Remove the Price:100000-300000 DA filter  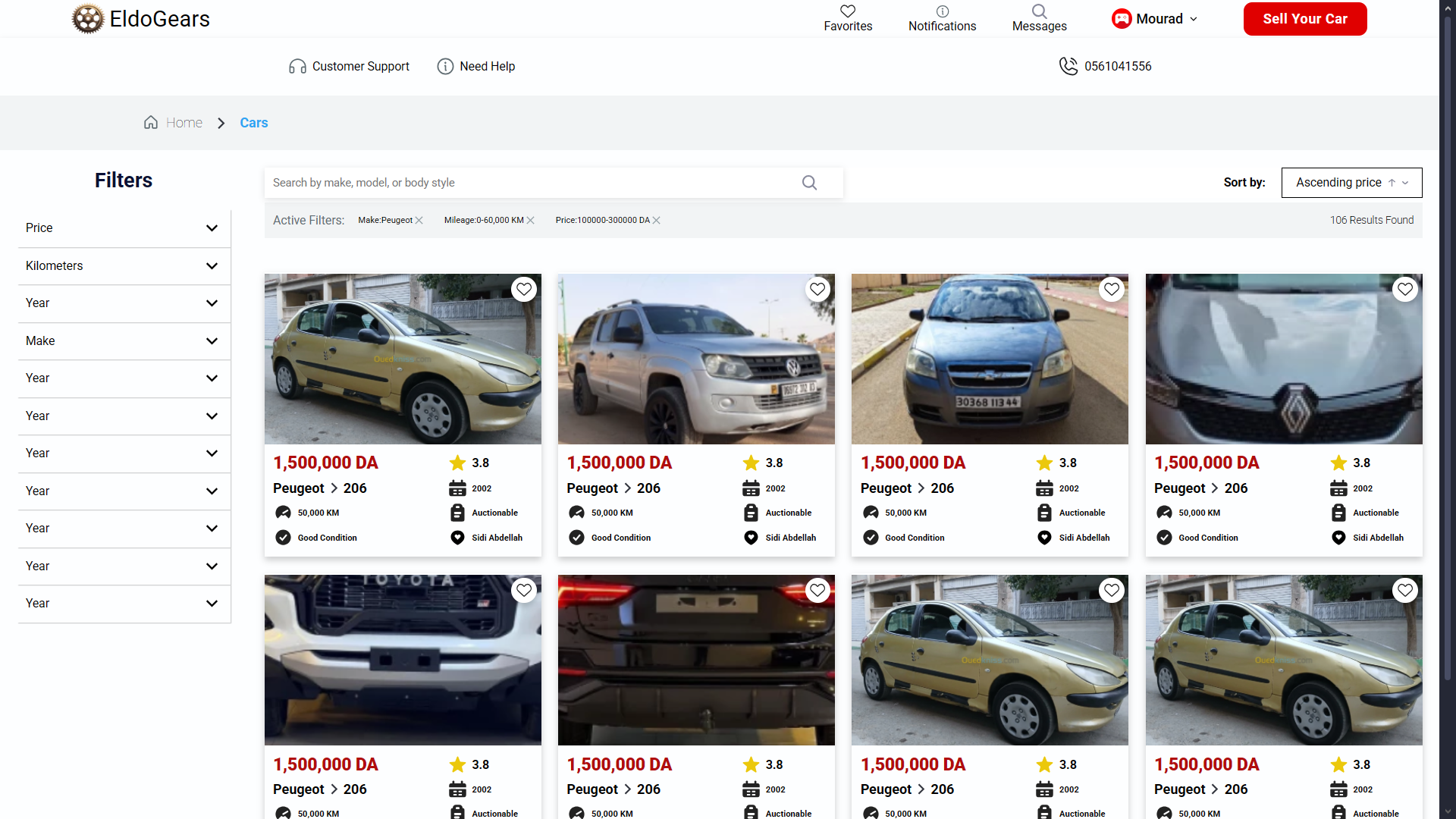(656, 221)
